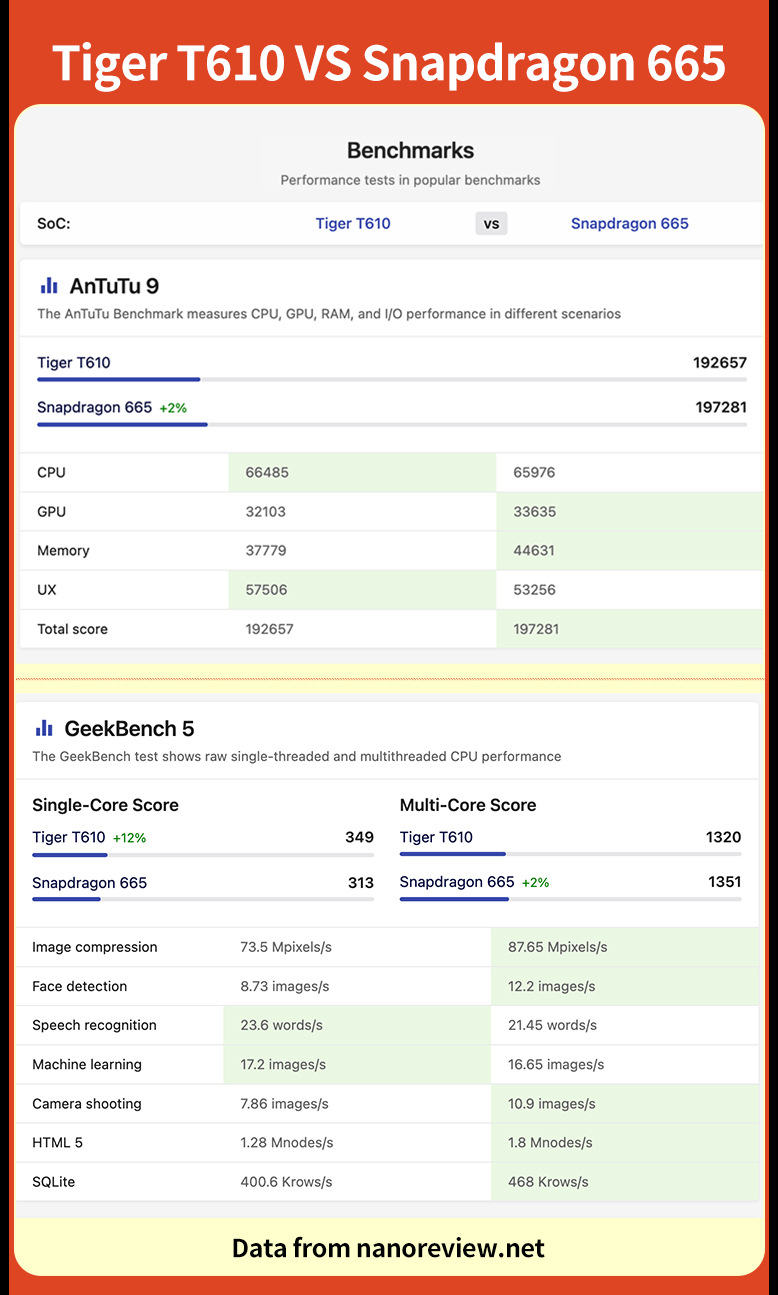Click the CPU row label

click(51, 472)
